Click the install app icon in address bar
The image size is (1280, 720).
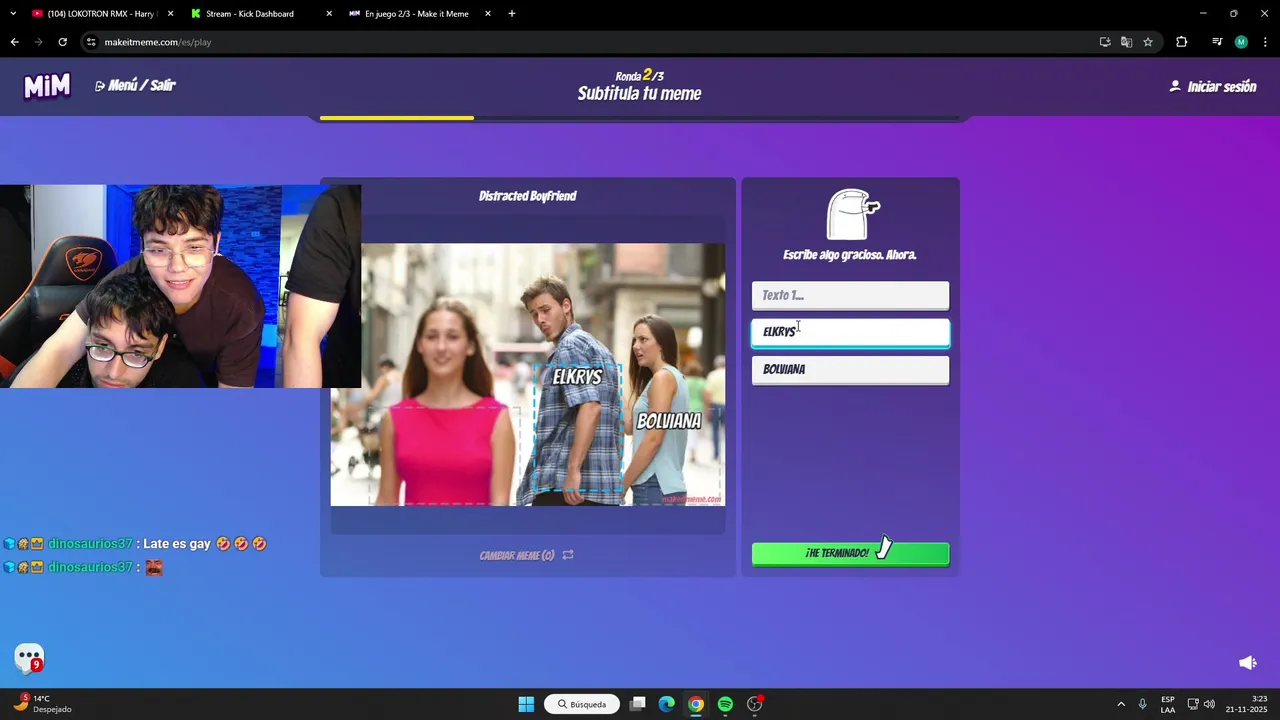[x=1105, y=42]
